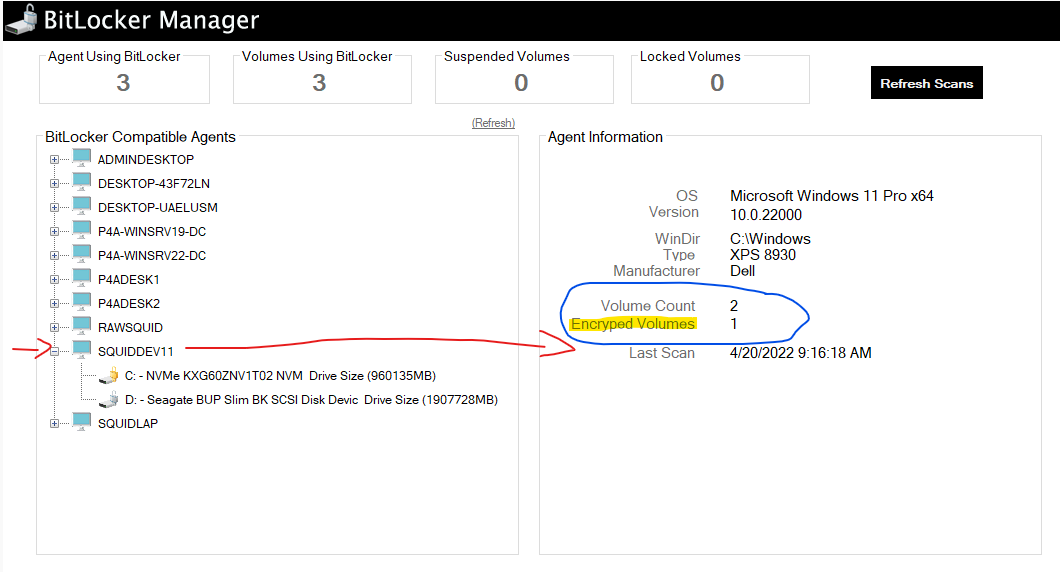Click the SQUIDLAP computer icon
Image resolution: width=1060 pixels, height=572 pixels.
[82, 424]
